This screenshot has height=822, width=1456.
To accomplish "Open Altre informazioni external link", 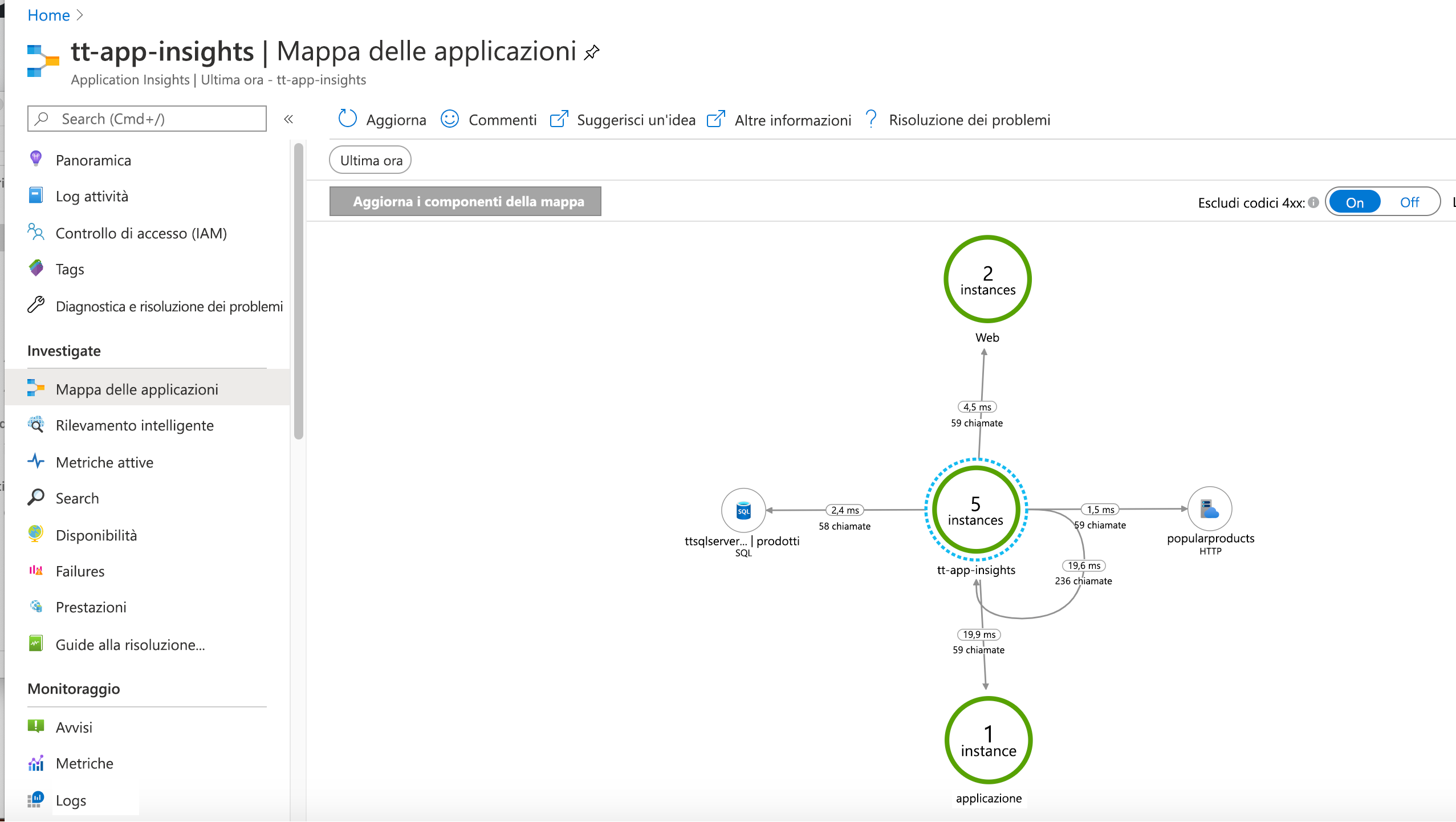I will point(779,120).
